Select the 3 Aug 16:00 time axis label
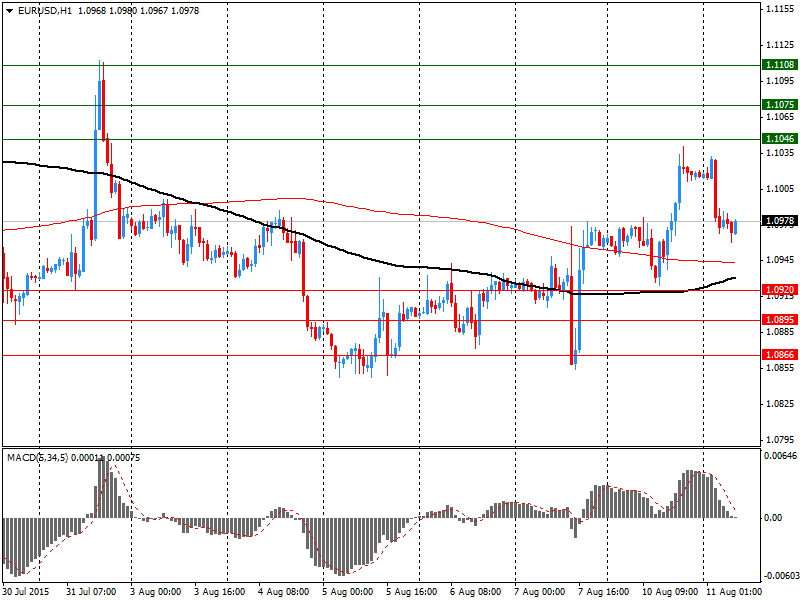The width and height of the screenshot is (800, 600). click(219, 592)
